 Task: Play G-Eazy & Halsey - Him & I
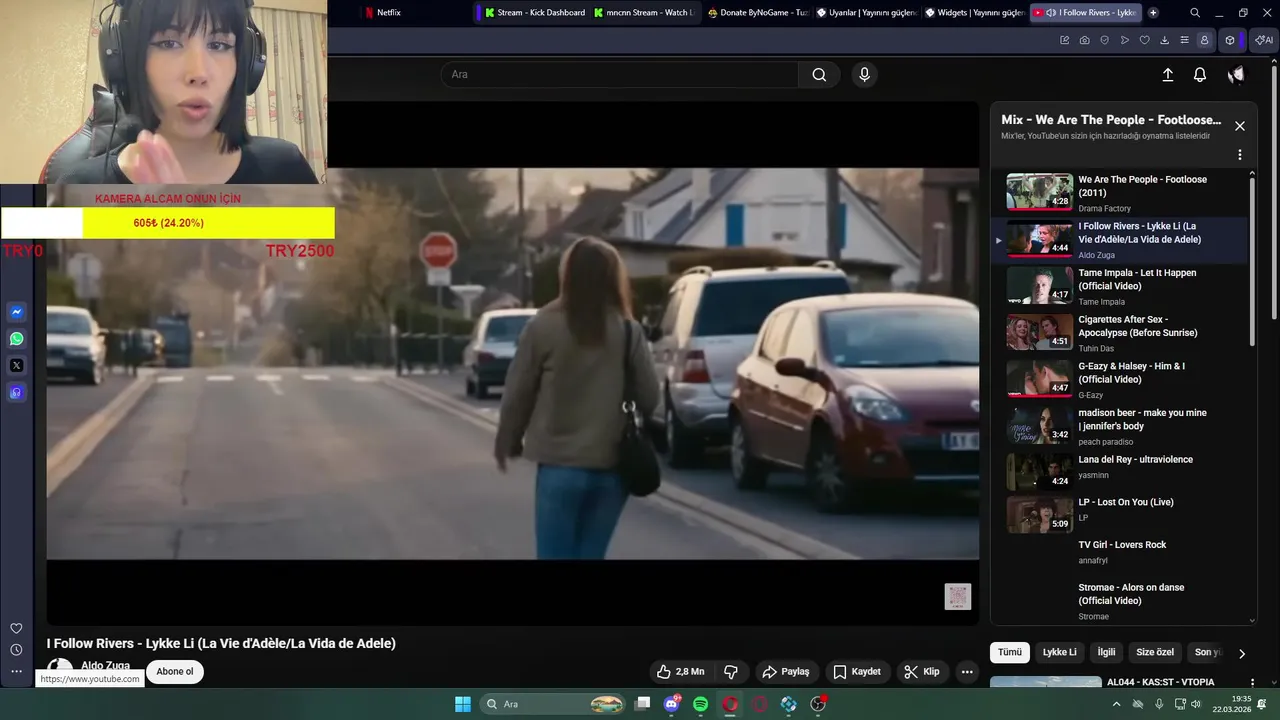(x=1120, y=380)
